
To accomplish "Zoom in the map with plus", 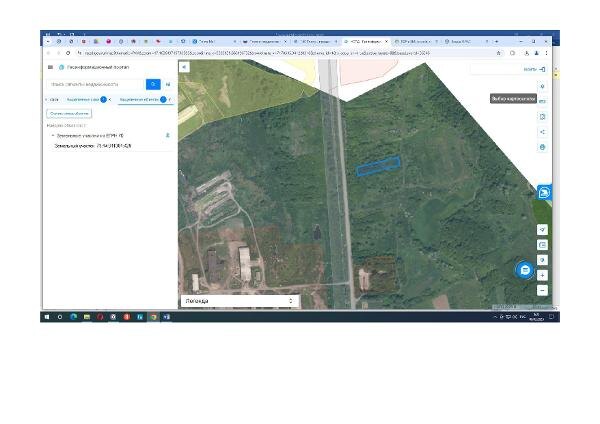I will (542, 275).
